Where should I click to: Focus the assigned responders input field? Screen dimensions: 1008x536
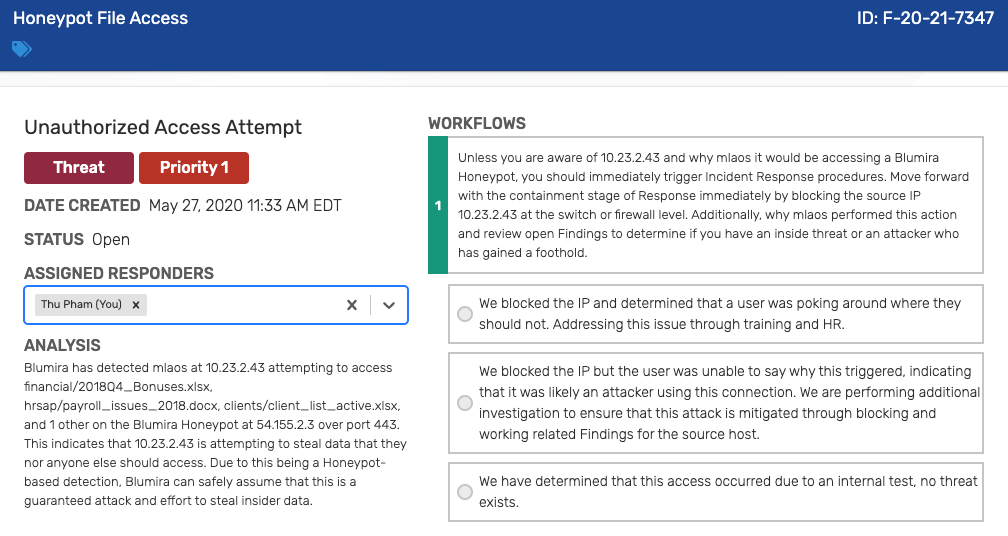coord(216,305)
